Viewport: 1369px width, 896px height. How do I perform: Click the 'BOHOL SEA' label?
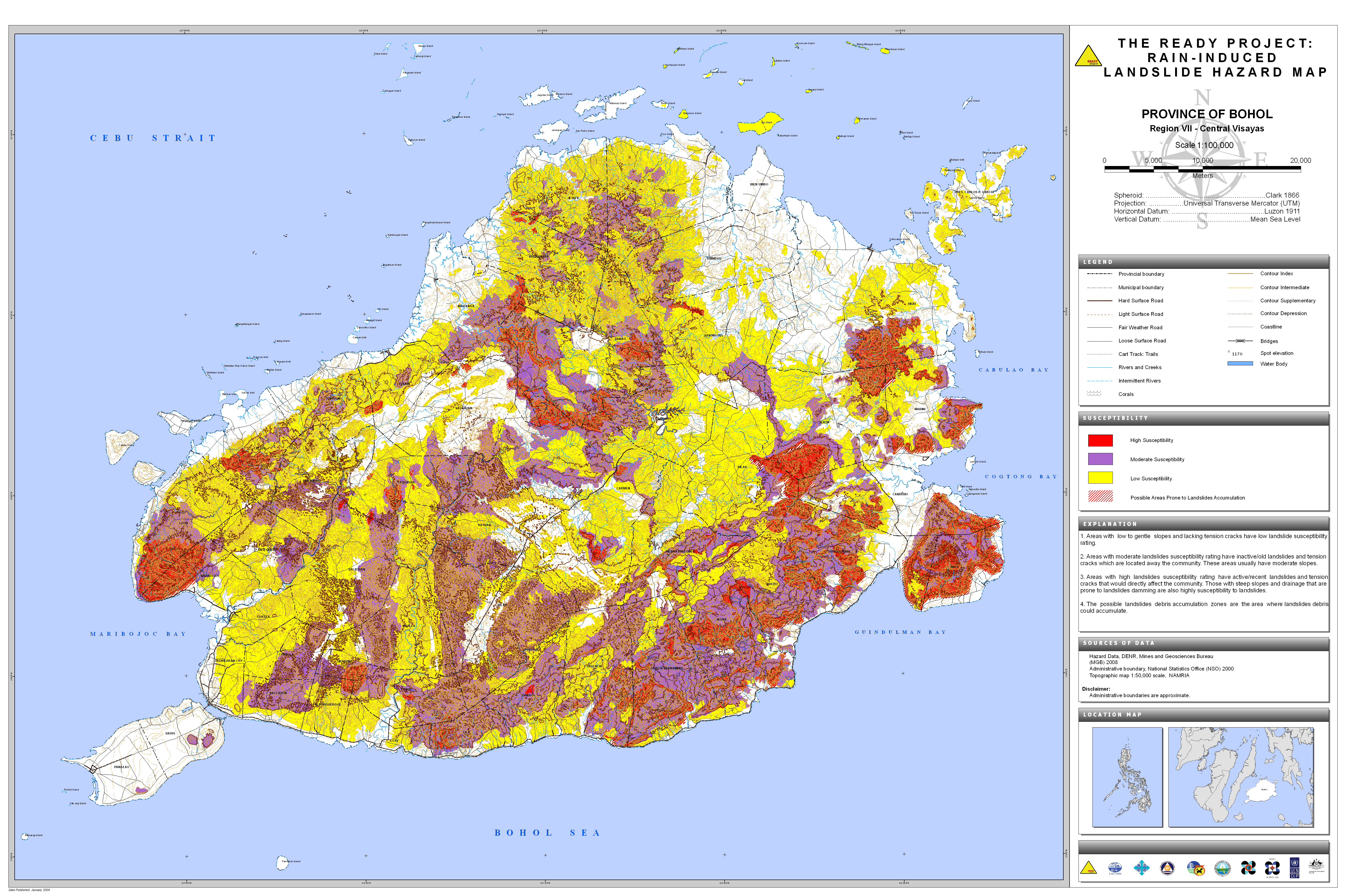click(547, 833)
